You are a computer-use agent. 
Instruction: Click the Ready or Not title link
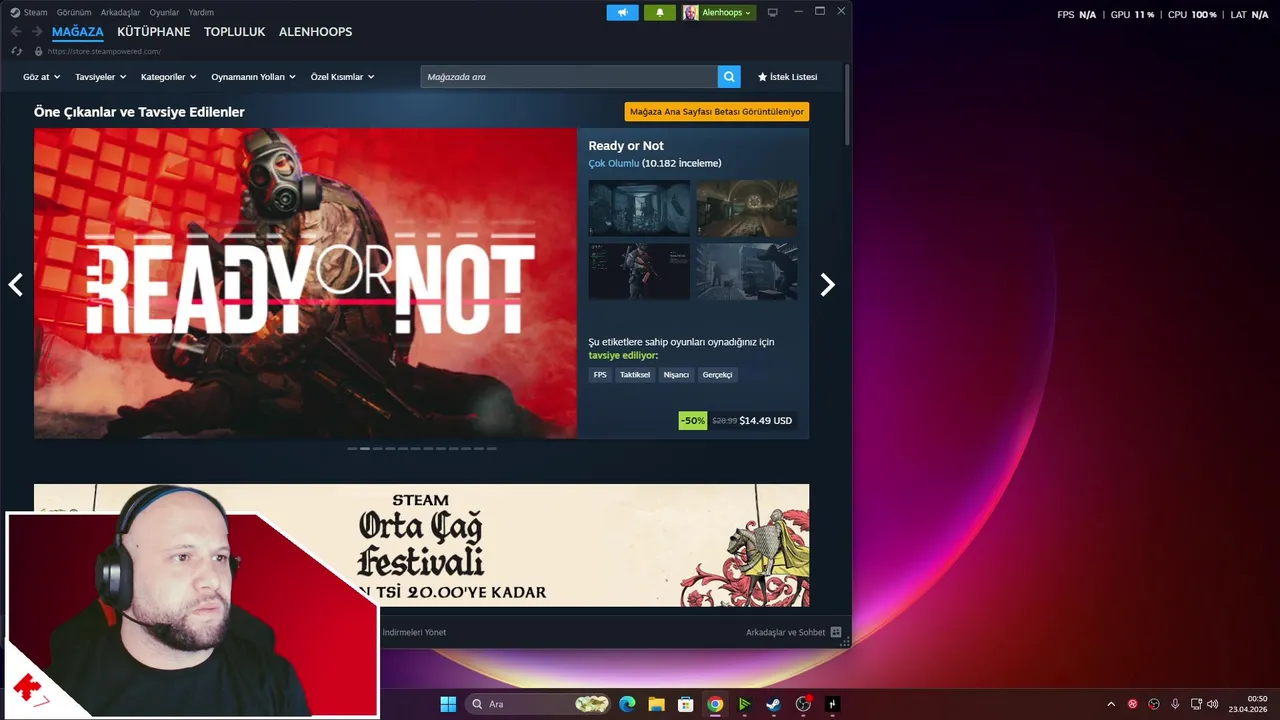pos(626,146)
